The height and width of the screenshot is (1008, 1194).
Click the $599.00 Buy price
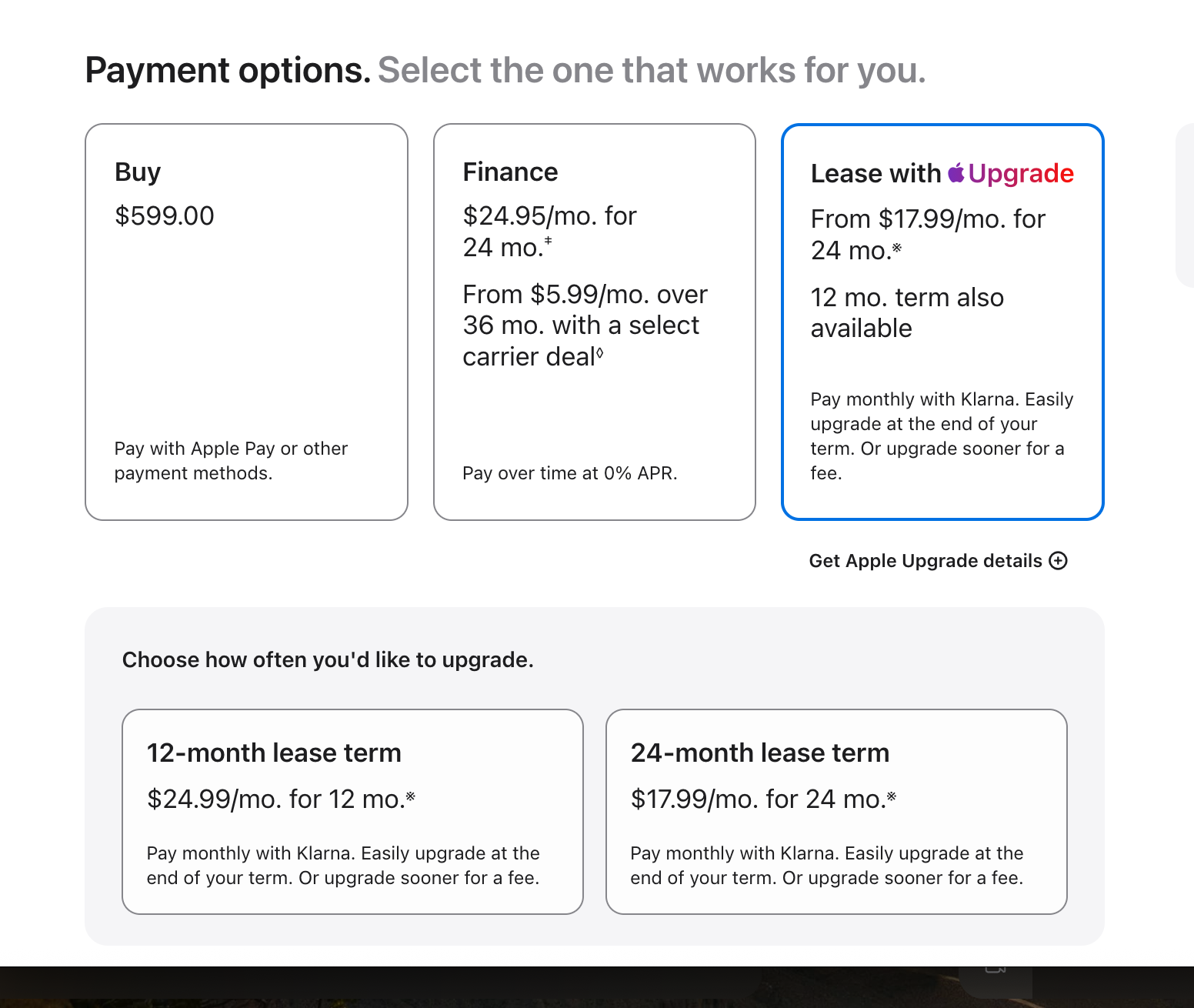(x=165, y=215)
